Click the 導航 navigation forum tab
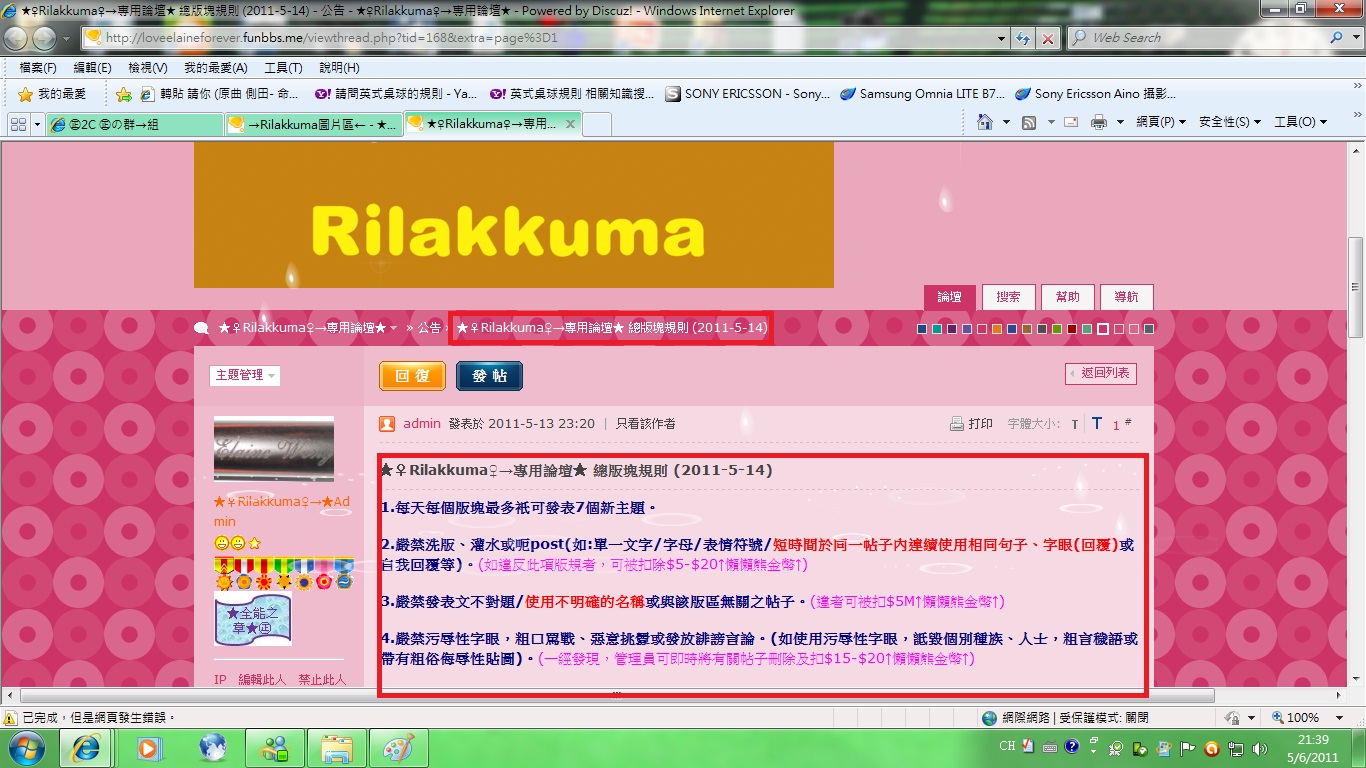This screenshot has height=768, width=1366. pyautogui.click(x=1126, y=297)
